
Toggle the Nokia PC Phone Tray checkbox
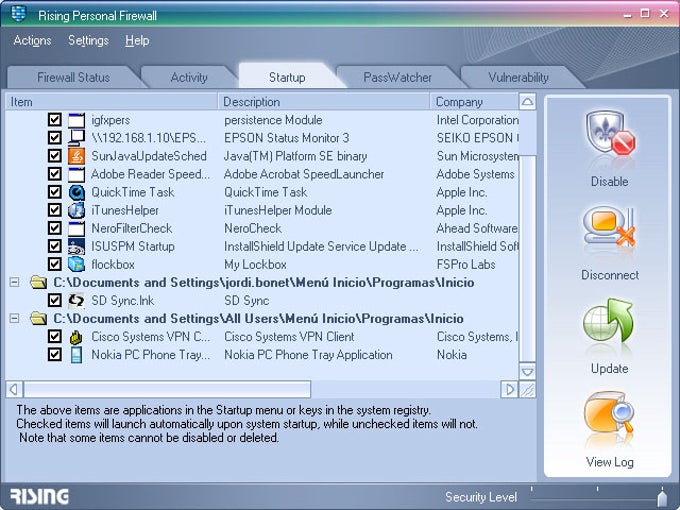(x=55, y=355)
